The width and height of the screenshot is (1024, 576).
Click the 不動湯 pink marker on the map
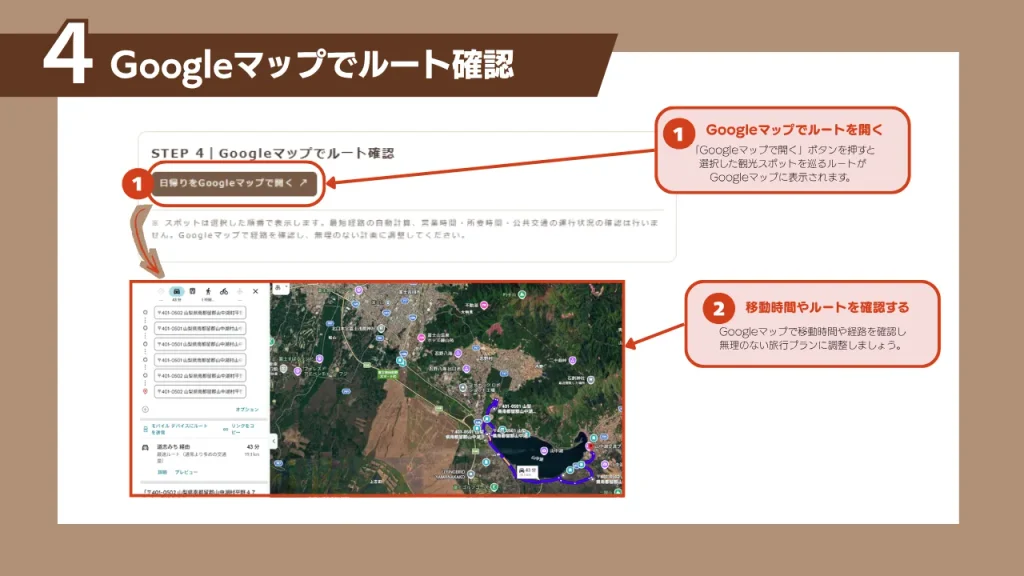tap(484, 305)
